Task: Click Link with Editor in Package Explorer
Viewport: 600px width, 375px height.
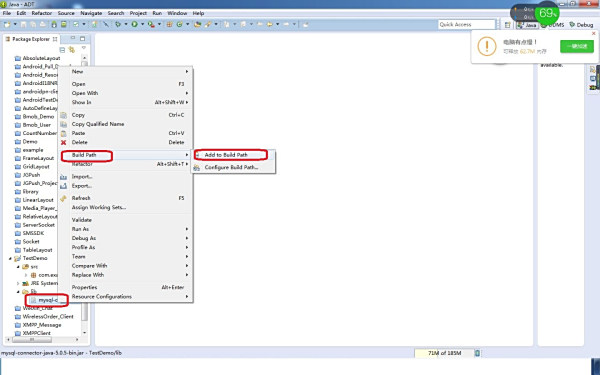Action: pos(72,50)
